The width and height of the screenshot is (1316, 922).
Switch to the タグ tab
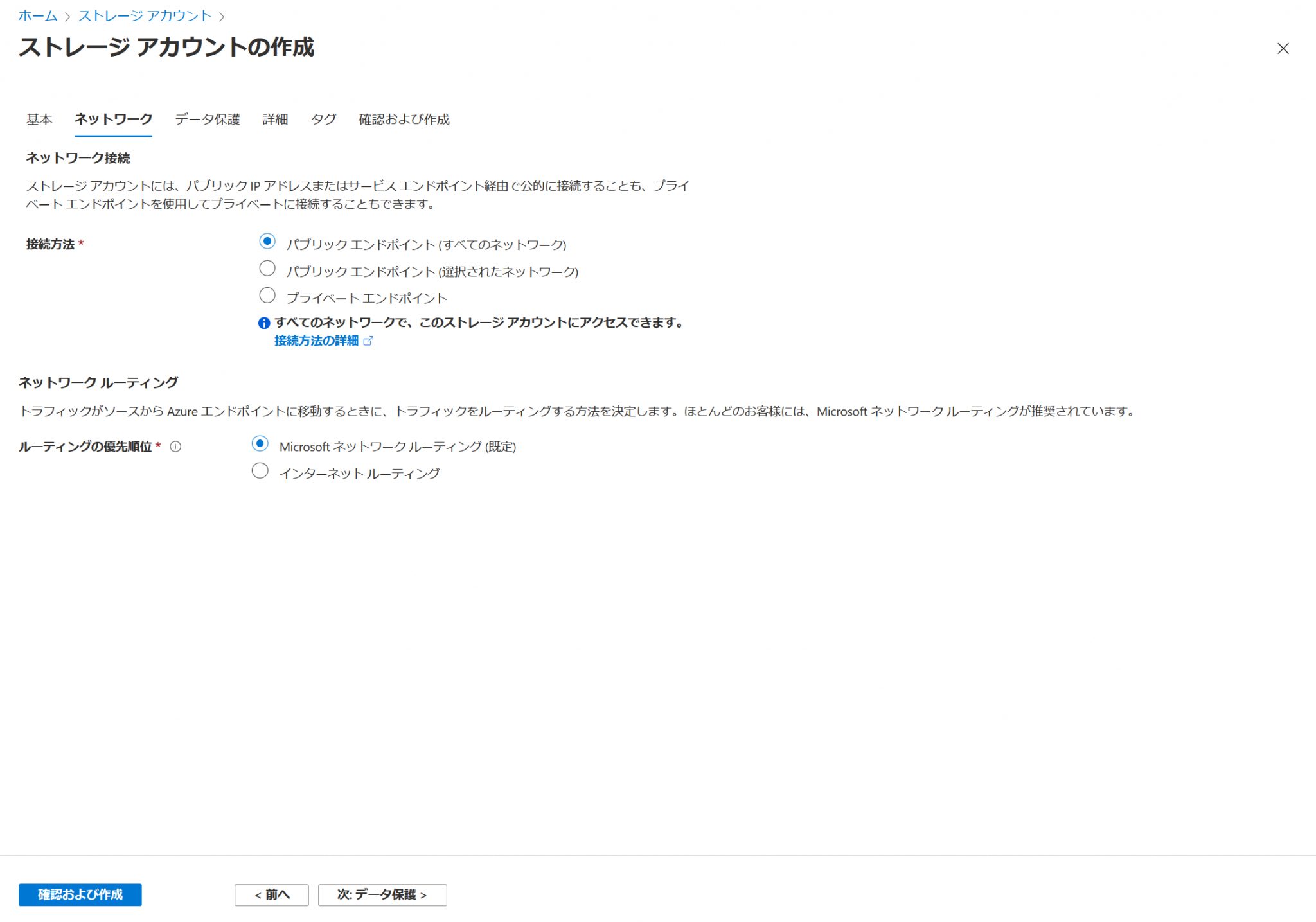point(324,120)
